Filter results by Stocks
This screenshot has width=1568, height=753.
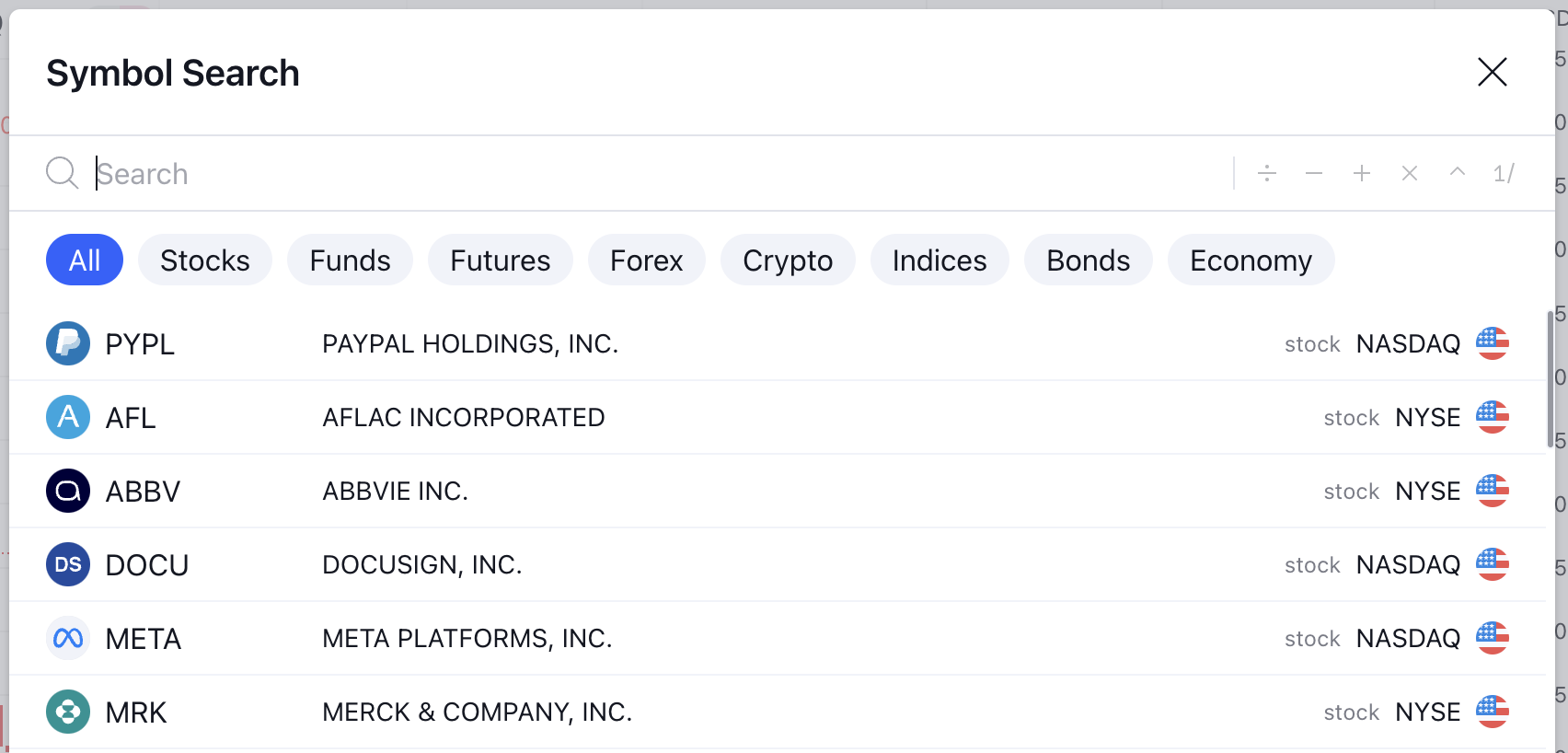tap(205, 261)
